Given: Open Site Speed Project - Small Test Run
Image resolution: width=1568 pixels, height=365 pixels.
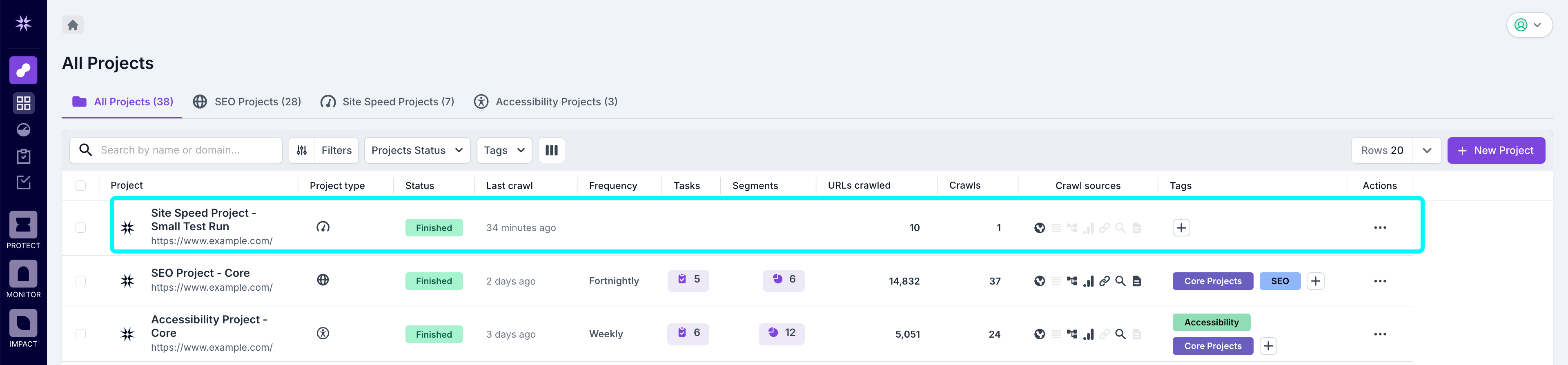Looking at the screenshot, I should tap(204, 220).
